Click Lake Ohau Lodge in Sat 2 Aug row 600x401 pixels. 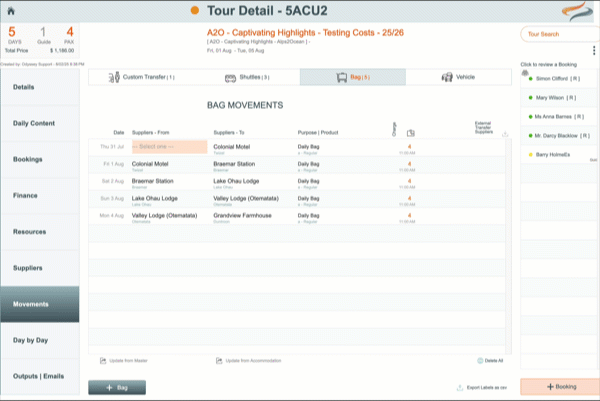236,181
